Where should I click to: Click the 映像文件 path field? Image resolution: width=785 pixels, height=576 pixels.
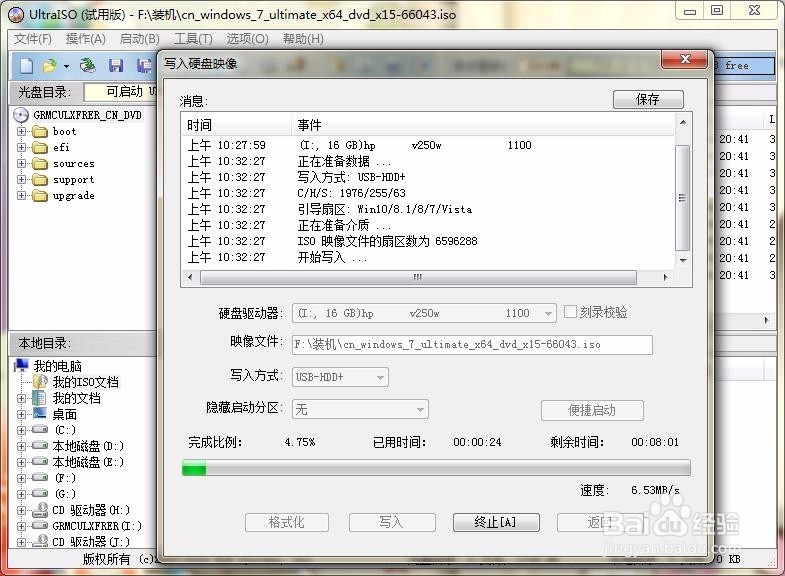[x=472, y=345]
